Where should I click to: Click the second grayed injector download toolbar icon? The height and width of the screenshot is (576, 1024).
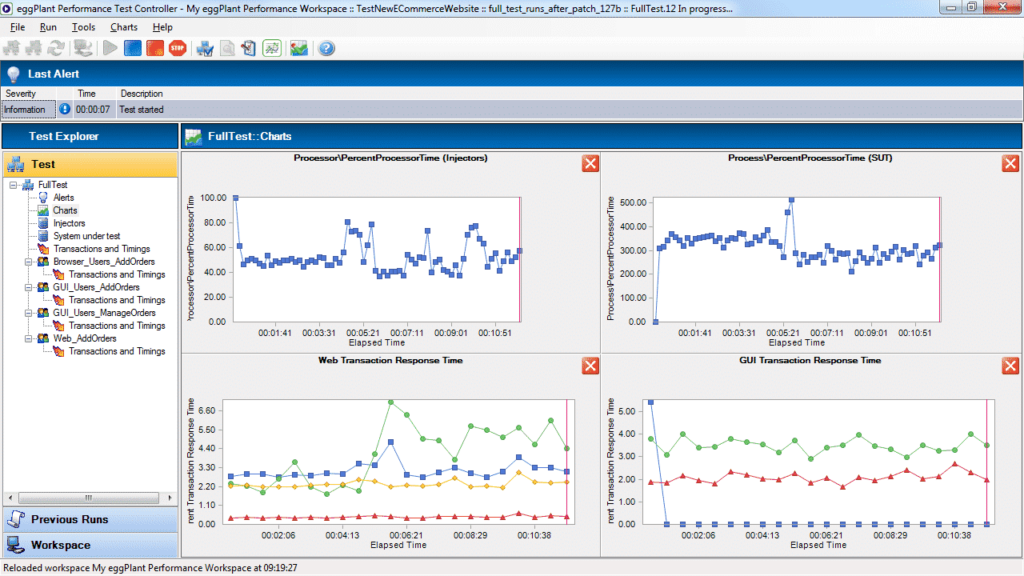[x=34, y=48]
